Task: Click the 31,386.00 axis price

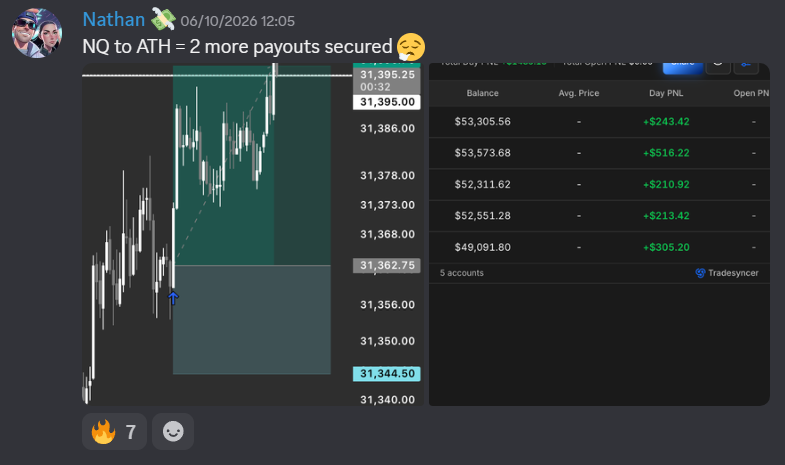Action: point(387,129)
